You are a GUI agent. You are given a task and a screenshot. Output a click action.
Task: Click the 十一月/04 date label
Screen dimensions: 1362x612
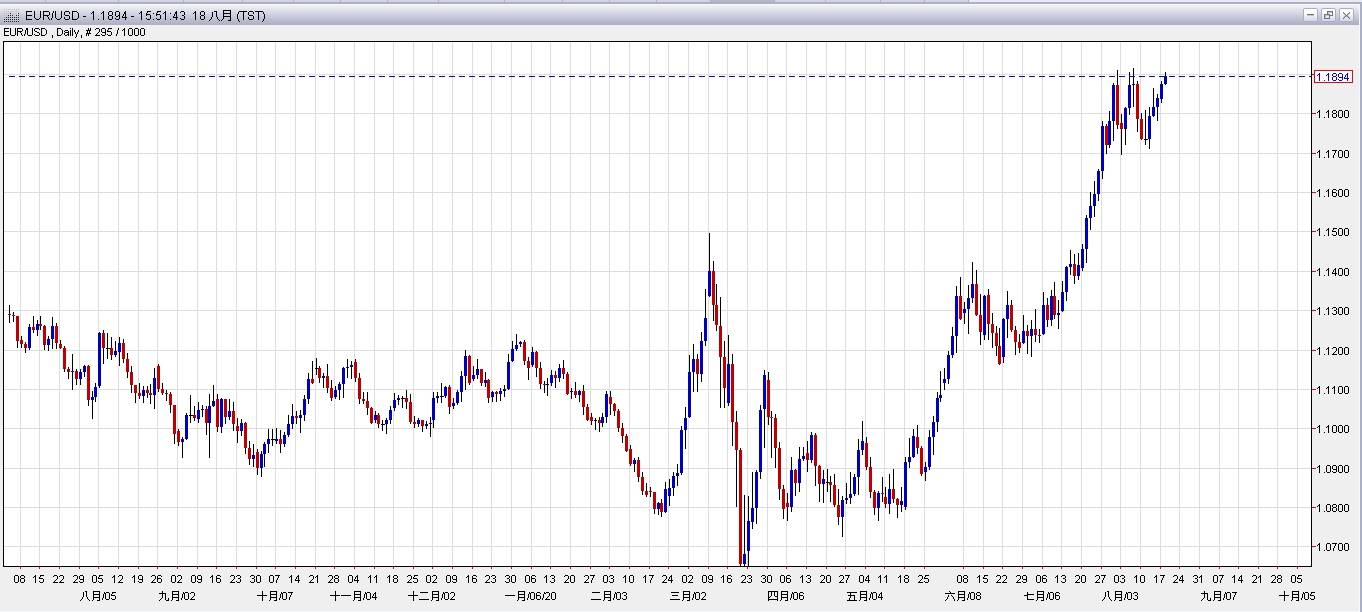353,596
